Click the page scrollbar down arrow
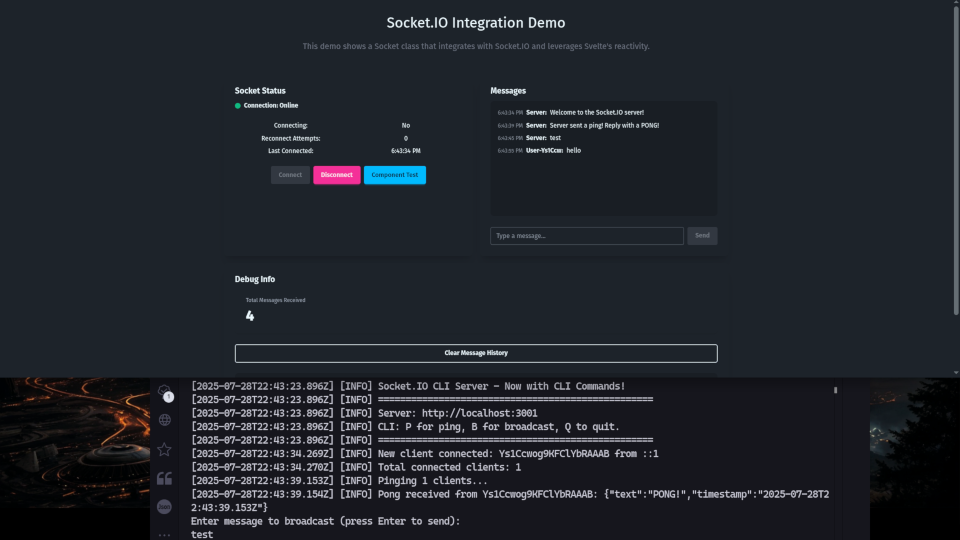This screenshot has height=540, width=960. (x=956, y=372)
